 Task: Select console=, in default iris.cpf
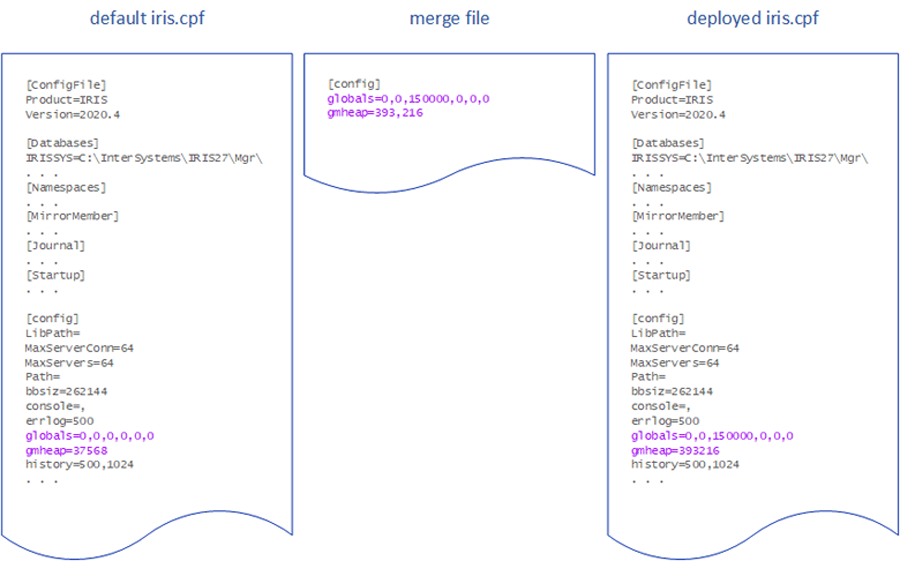click(55, 407)
